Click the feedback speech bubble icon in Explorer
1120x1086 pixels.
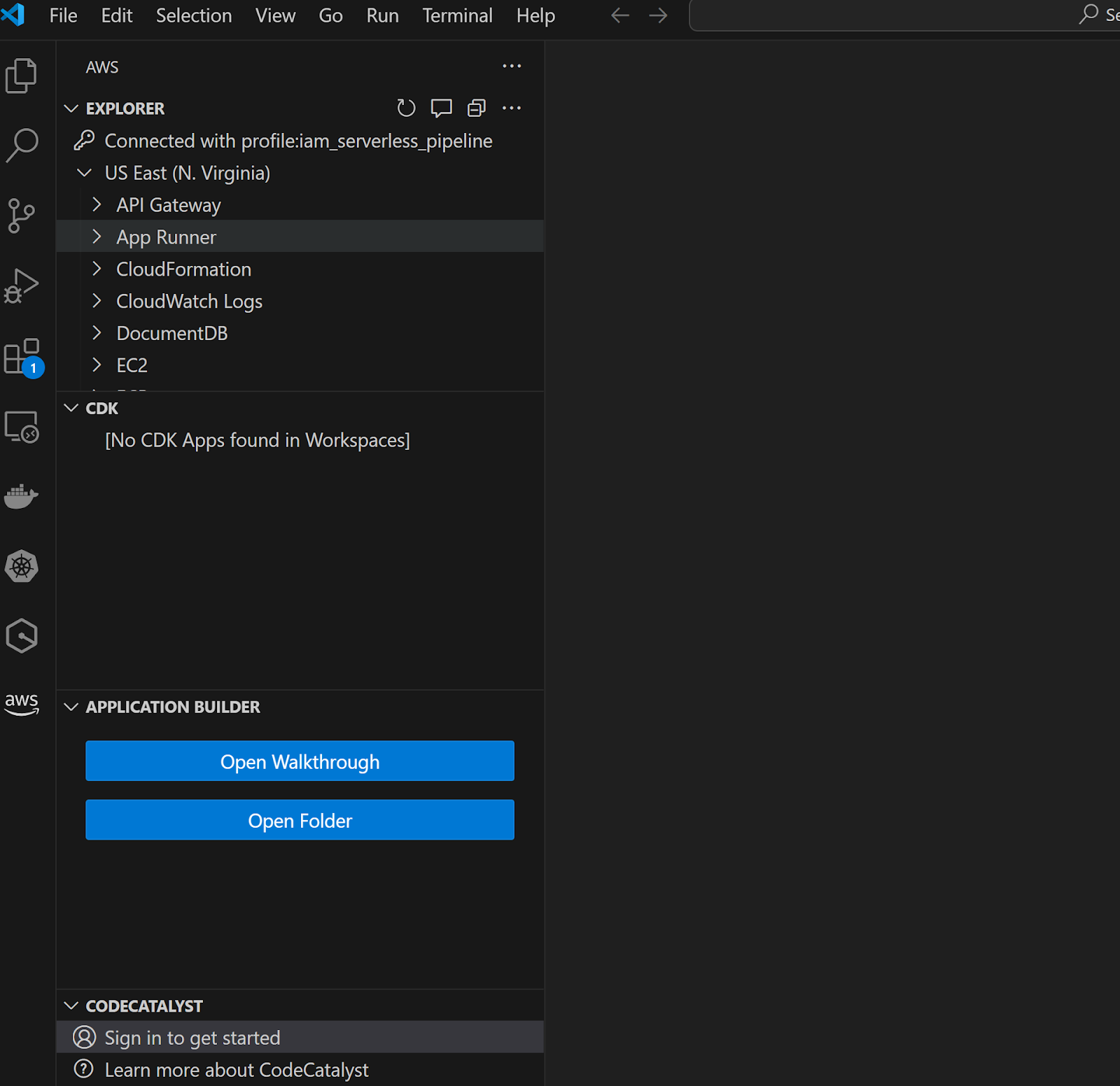coord(441,108)
